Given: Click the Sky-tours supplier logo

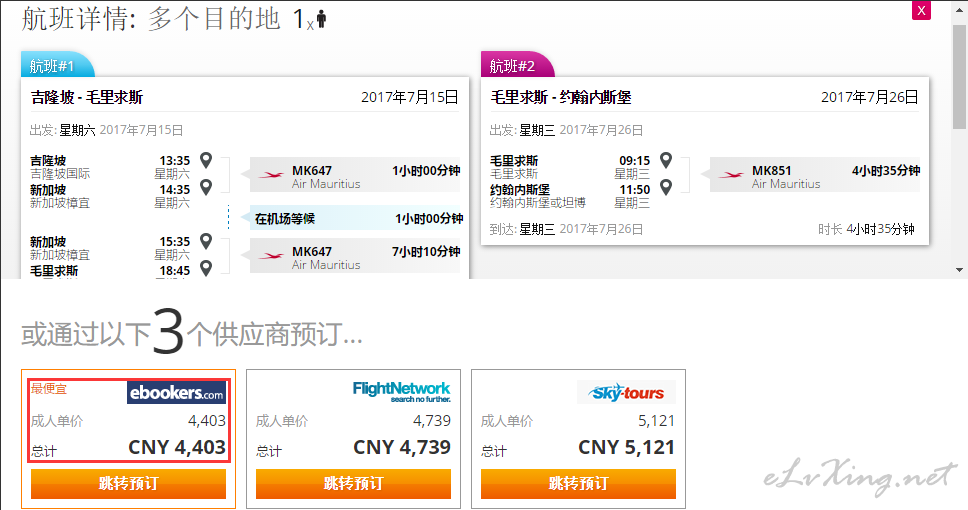Looking at the screenshot, I should pyautogui.click(x=626, y=391).
